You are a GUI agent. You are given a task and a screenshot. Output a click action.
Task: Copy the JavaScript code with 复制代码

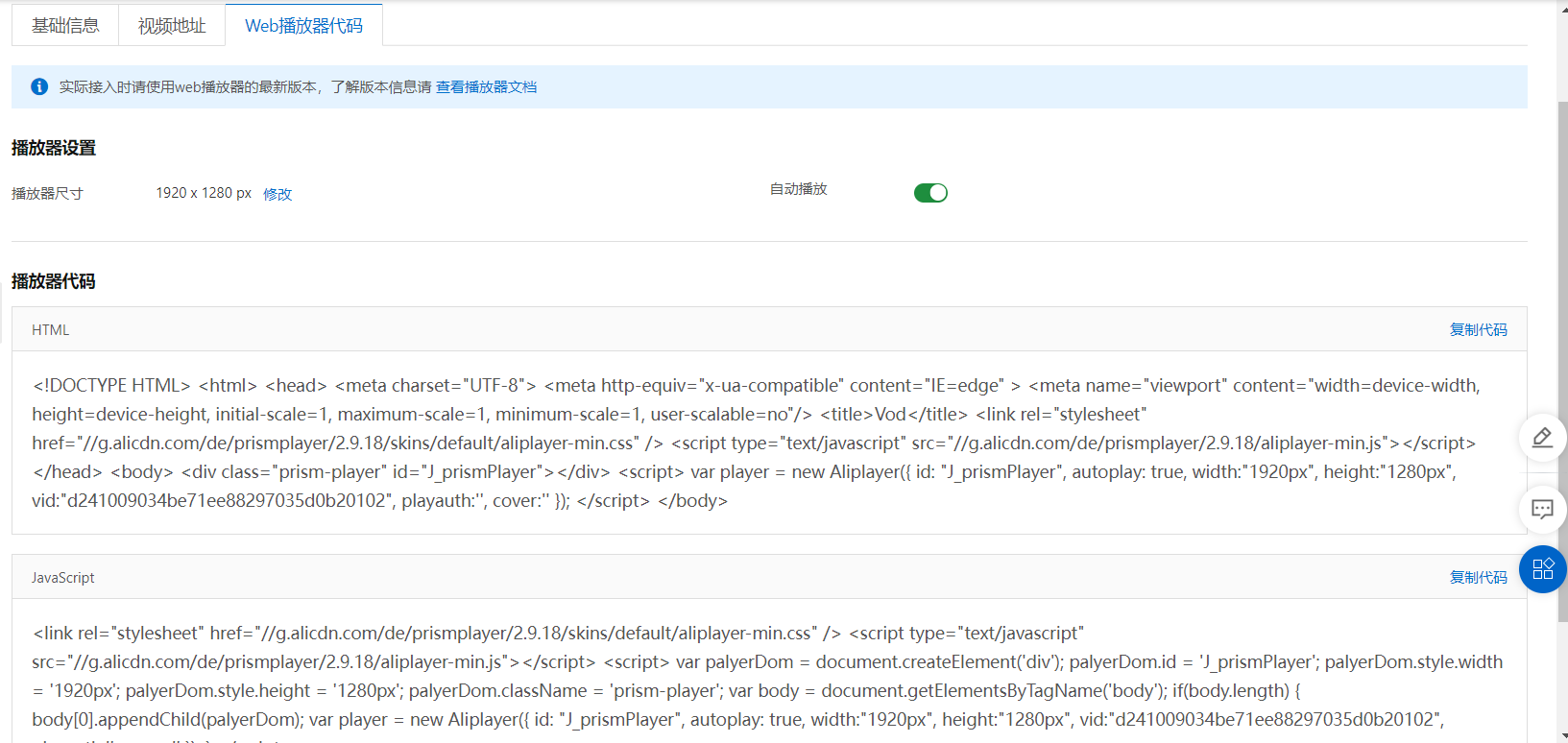(1478, 577)
